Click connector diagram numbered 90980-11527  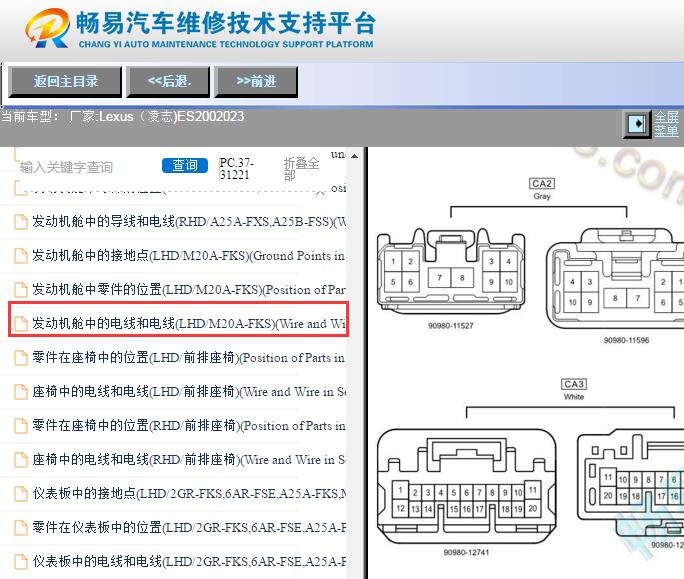point(451,271)
